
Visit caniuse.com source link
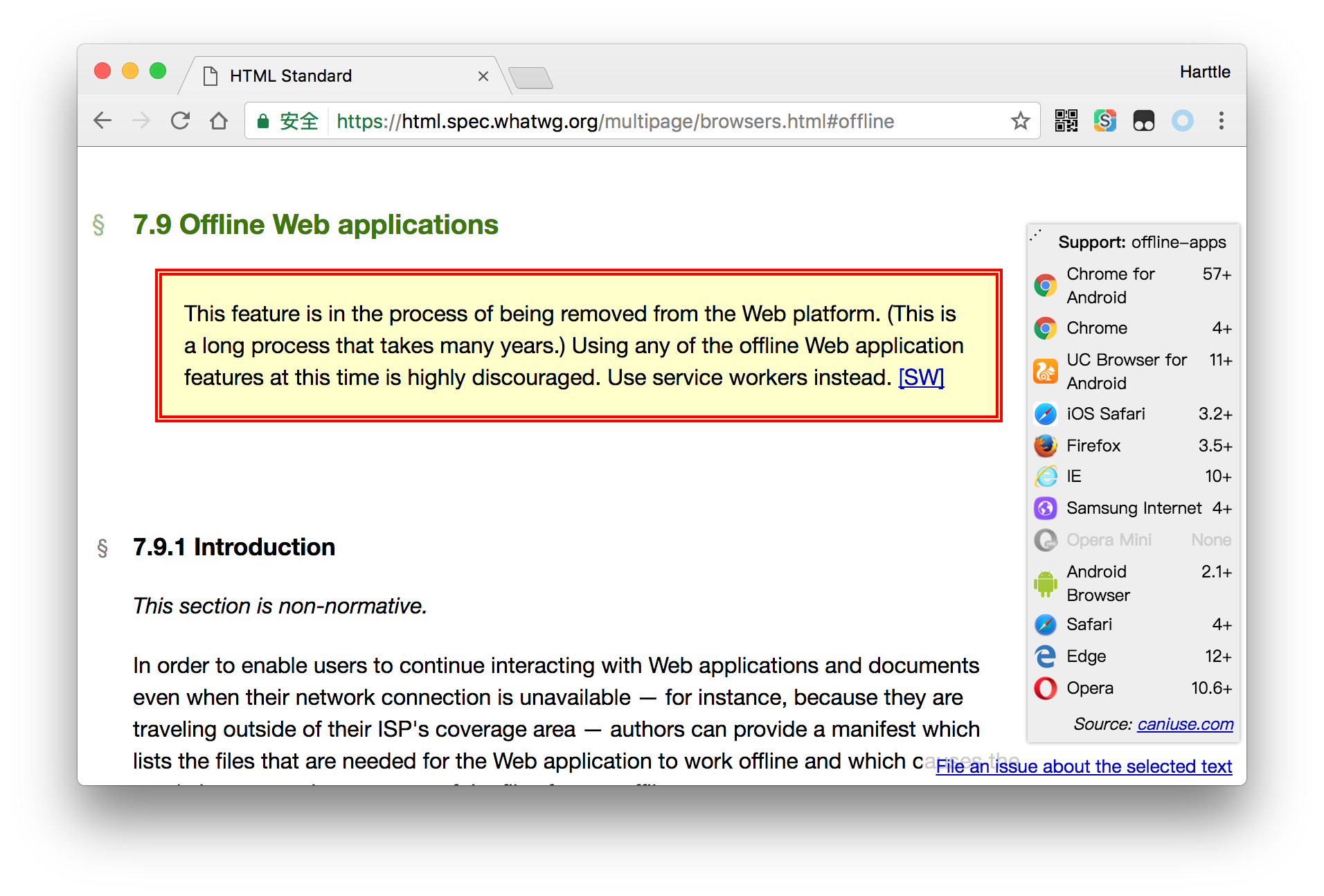point(1185,724)
